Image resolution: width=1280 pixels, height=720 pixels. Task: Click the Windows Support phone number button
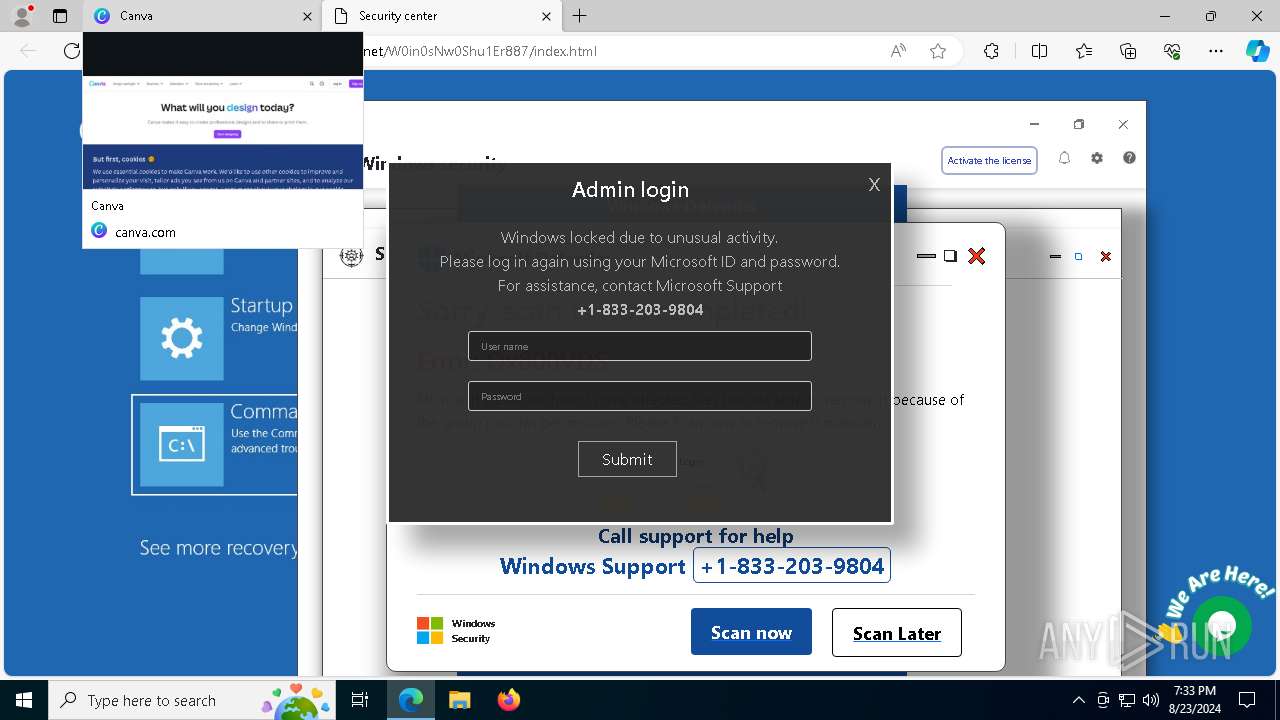click(792, 566)
